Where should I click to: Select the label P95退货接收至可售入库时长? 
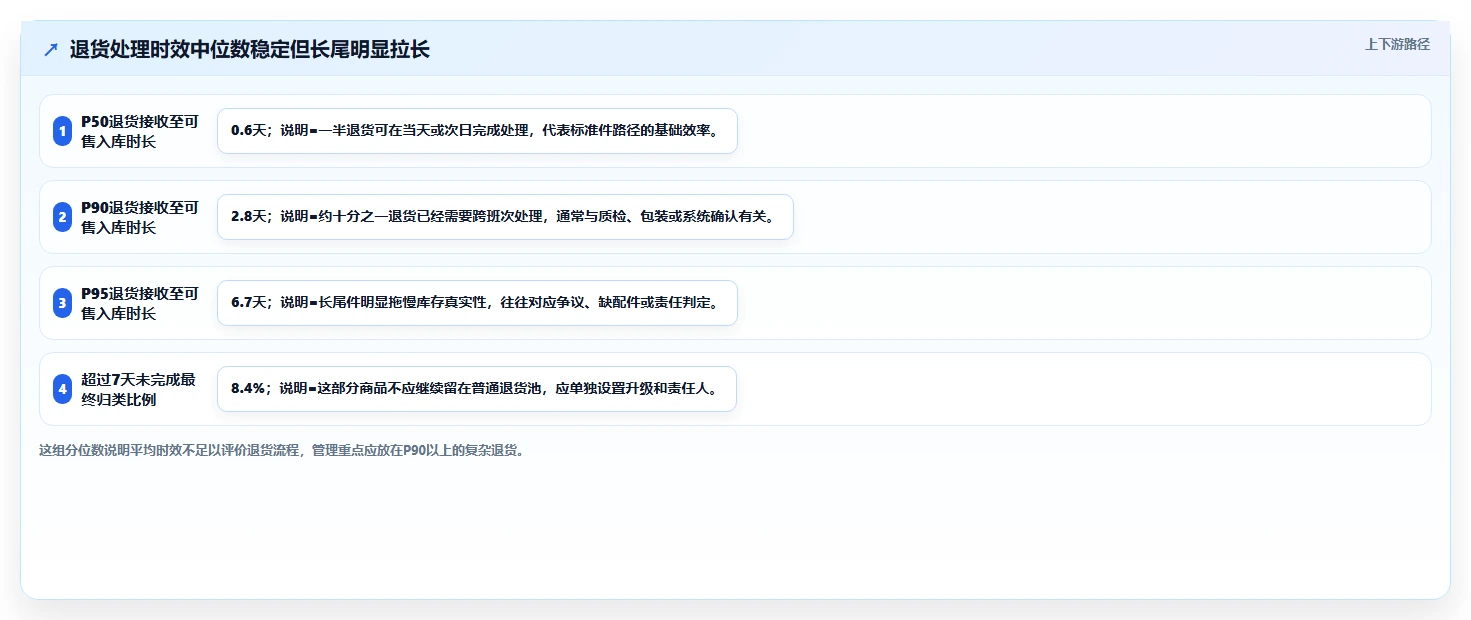point(140,303)
